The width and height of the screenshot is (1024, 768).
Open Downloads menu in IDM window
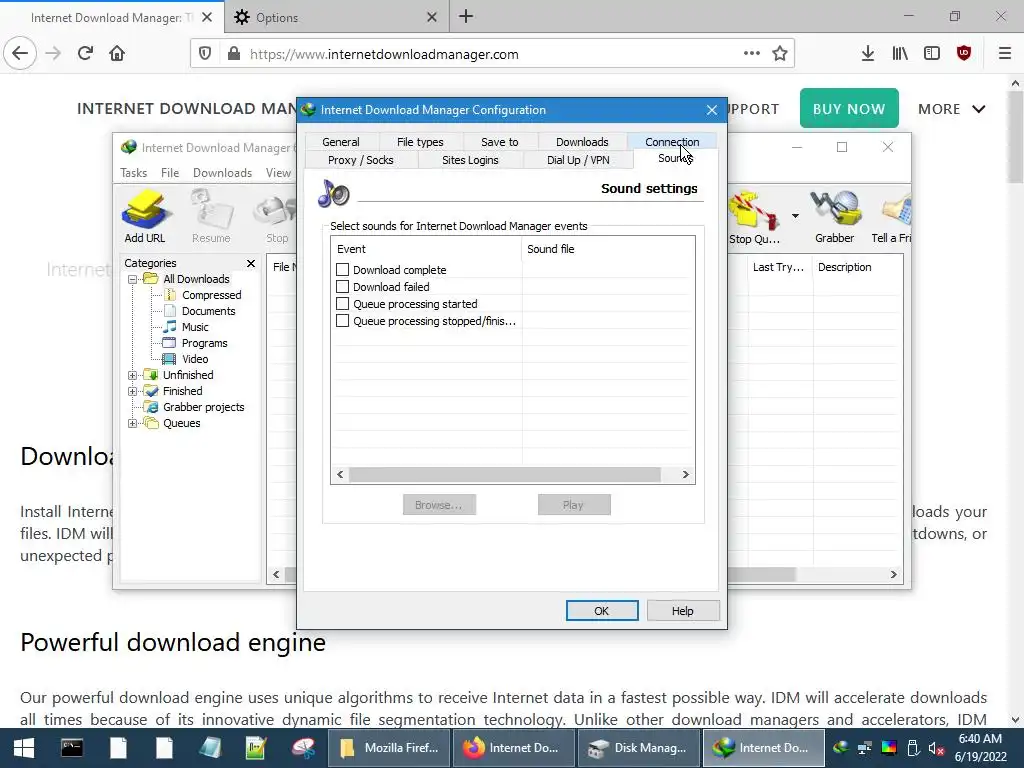point(222,173)
